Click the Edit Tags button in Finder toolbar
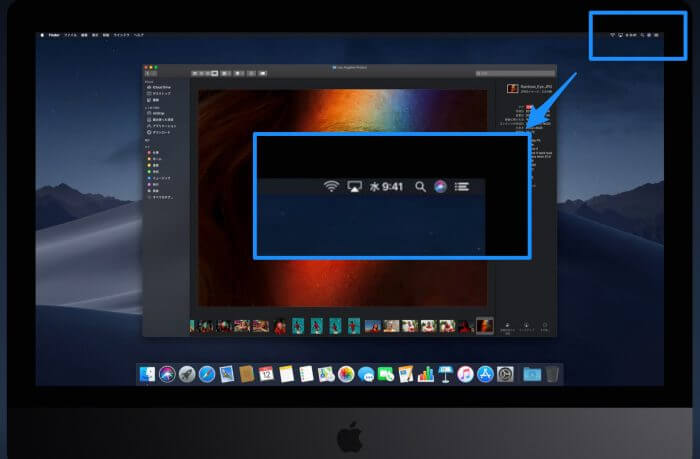 [x=262, y=73]
